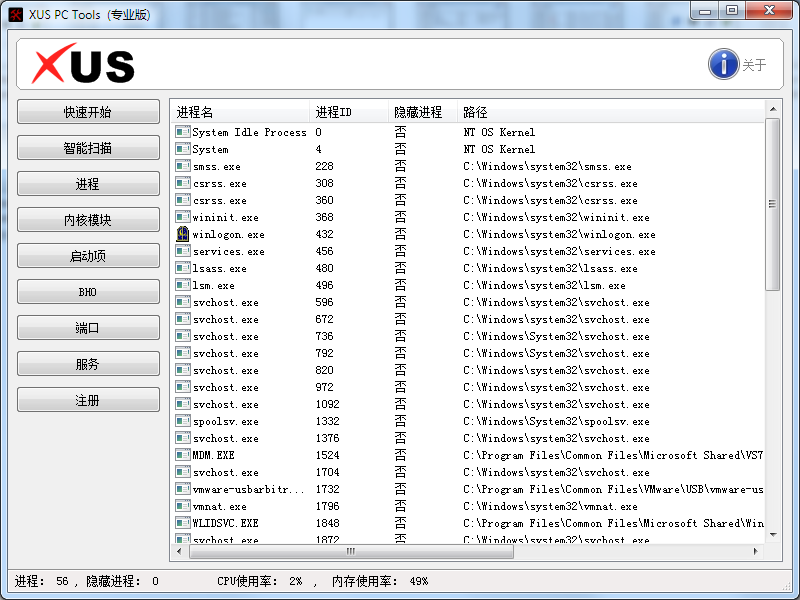
Task: Click the wininit.exe process icon
Action: [182, 217]
